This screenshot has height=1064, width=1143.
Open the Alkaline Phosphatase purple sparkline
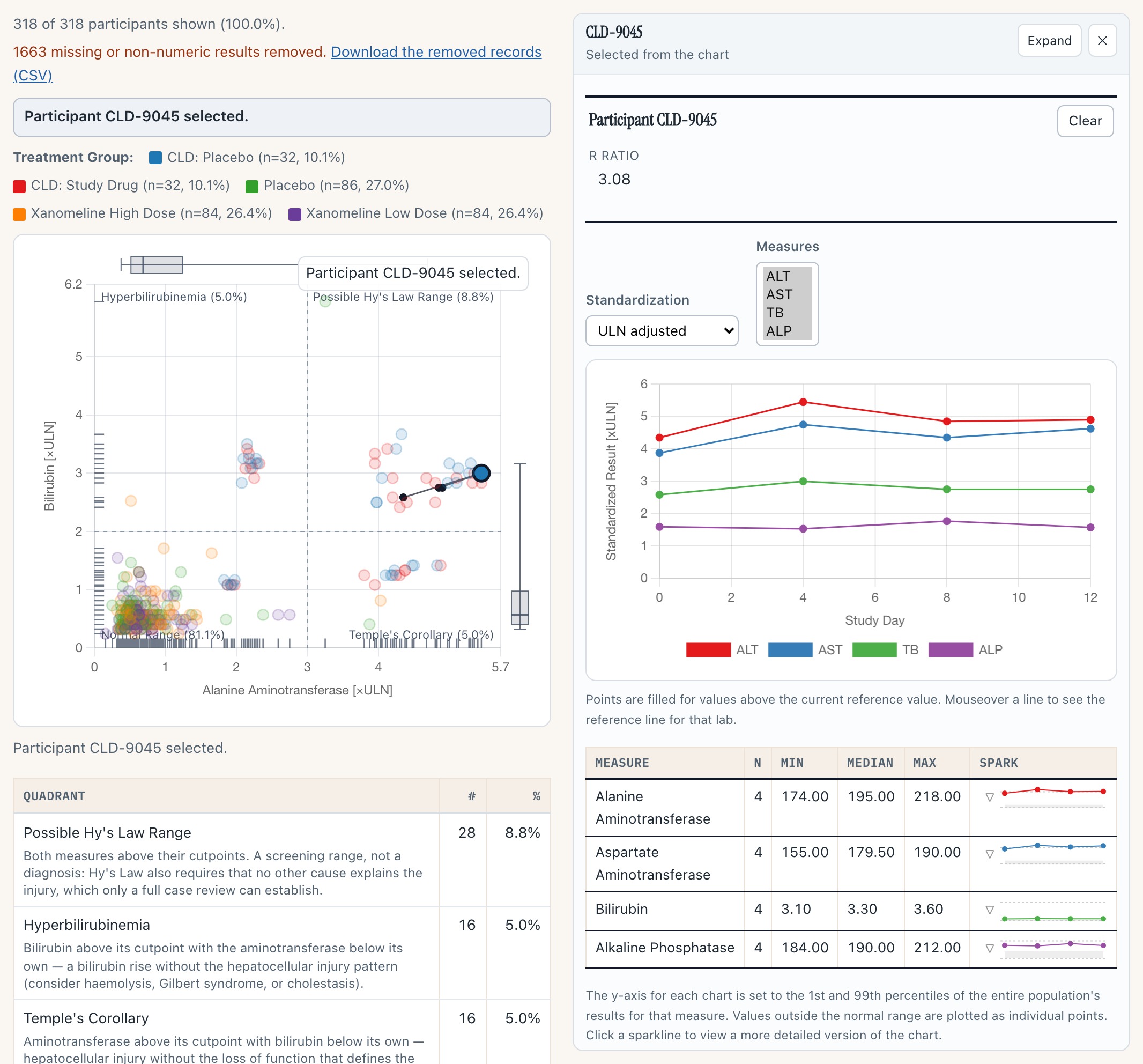click(x=1053, y=949)
